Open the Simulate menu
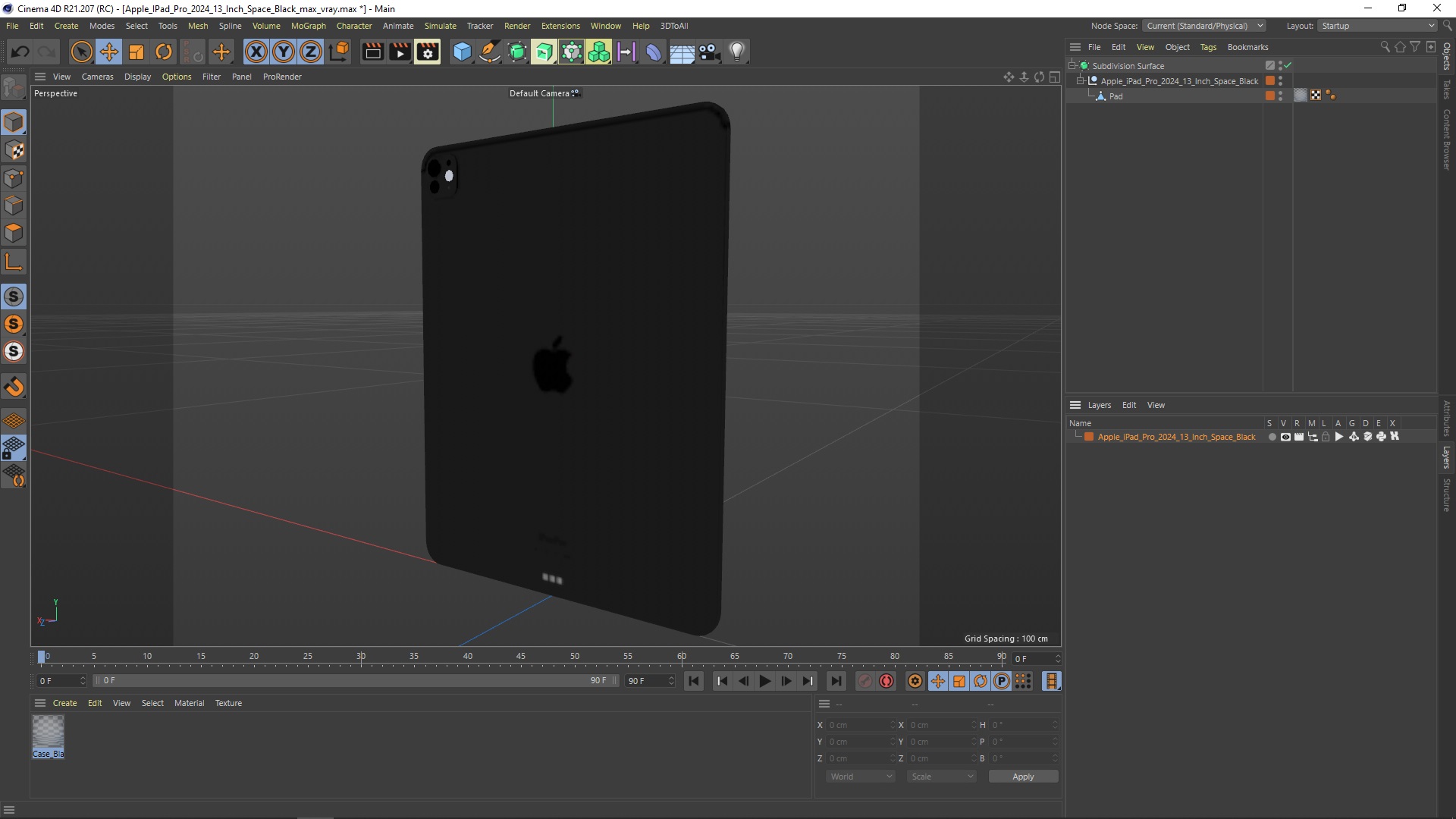This screenshot has height=819, width=1456. coord(440,26)
